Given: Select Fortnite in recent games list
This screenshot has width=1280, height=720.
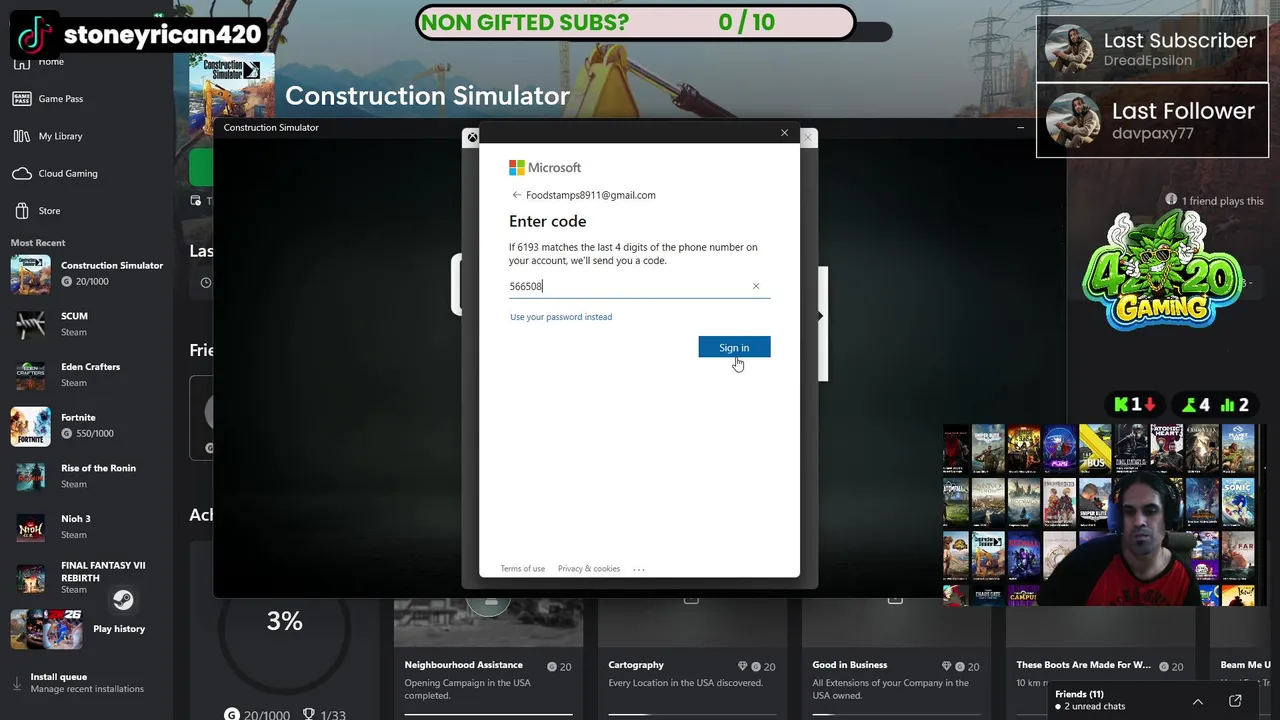Looking at the screenshot, I should pyautogui.click(x=88, y=426).
